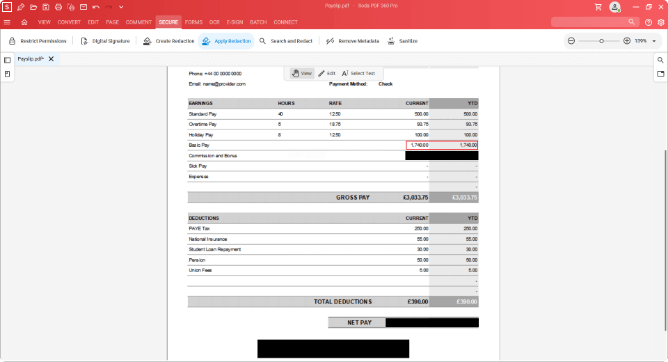The image size is (668, 362).
Task: Click Apply Redaction in the toolbar
Action: (226, 41)
